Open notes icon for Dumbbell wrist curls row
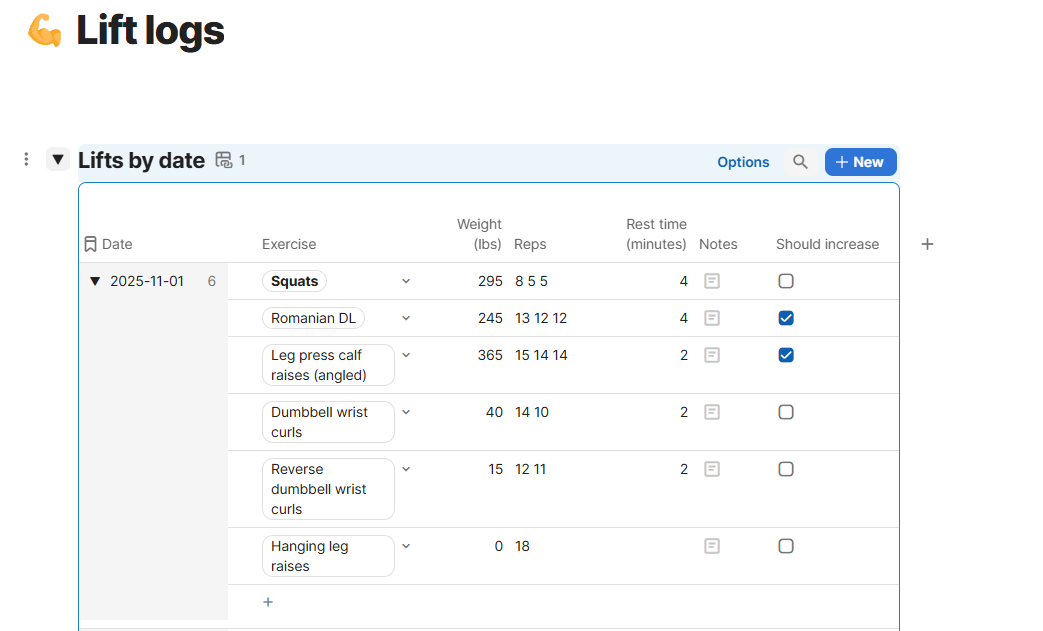This screenshot has height=631, width=1043. pyautogui.click(x=712, y=412)
